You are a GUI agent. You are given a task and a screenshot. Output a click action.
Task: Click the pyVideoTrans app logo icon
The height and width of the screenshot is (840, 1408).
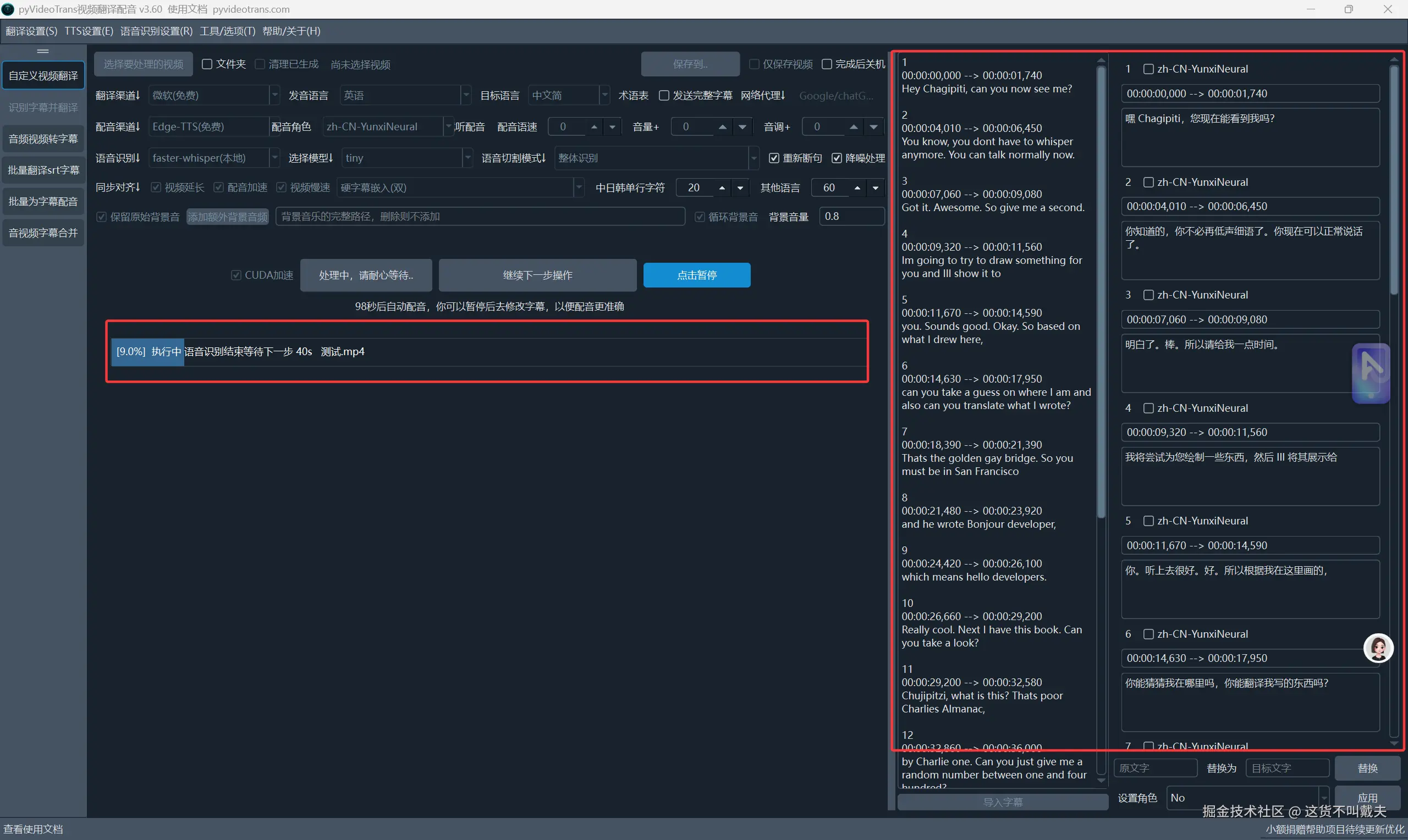[x=8, y=9]
